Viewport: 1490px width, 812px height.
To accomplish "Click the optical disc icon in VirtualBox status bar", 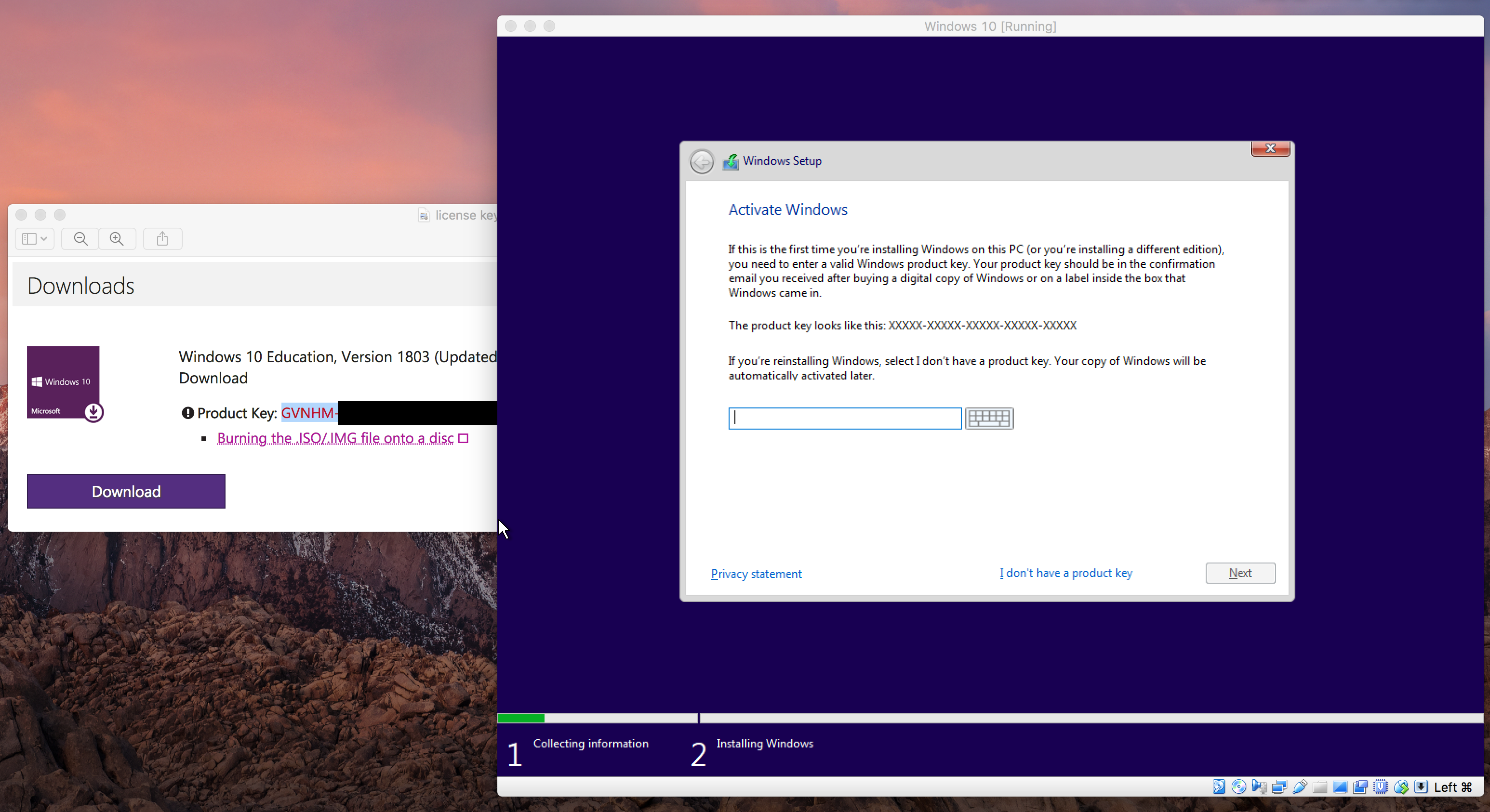I will (1238, 786).
